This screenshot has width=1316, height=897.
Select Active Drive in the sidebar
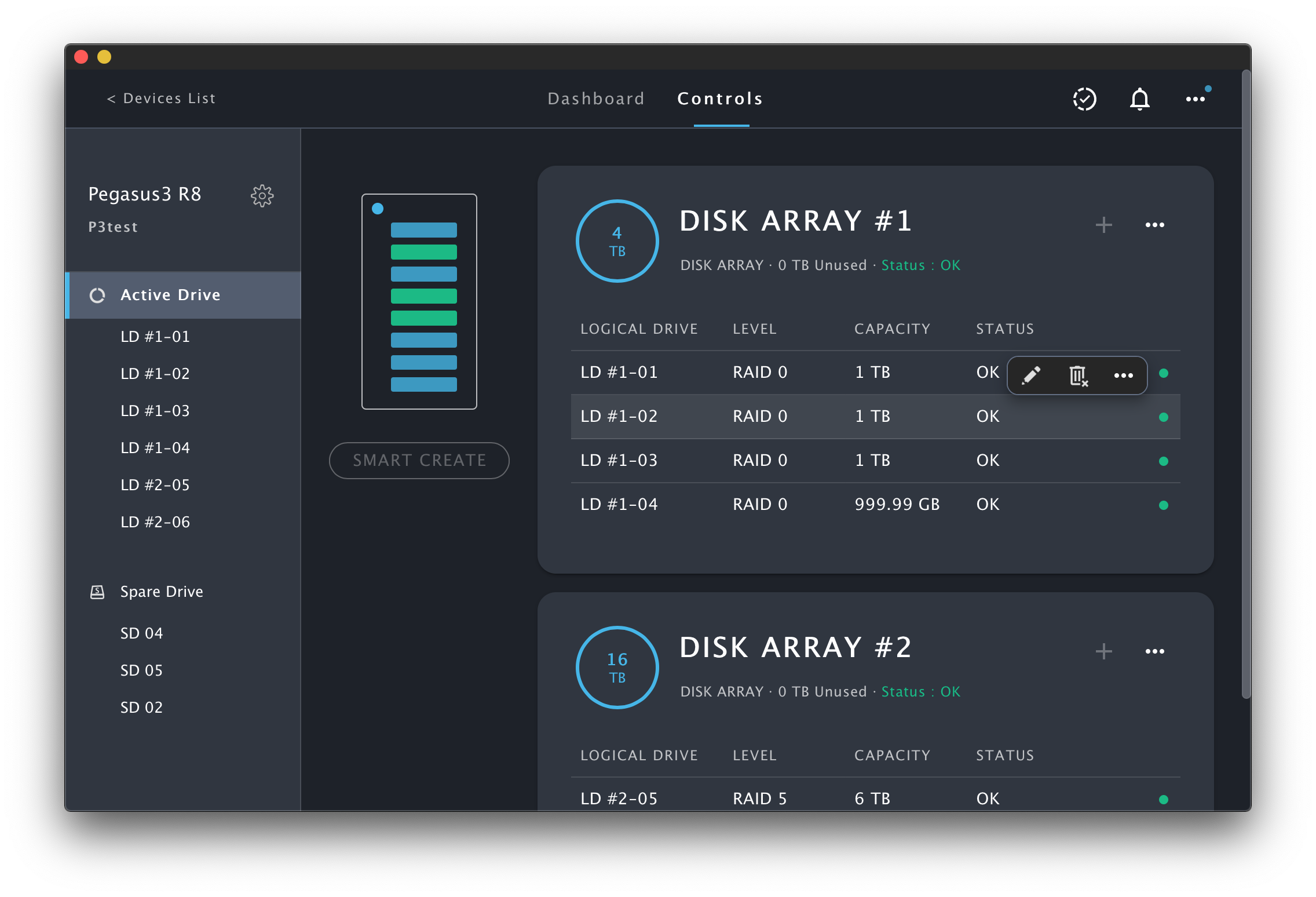(184, 295)
